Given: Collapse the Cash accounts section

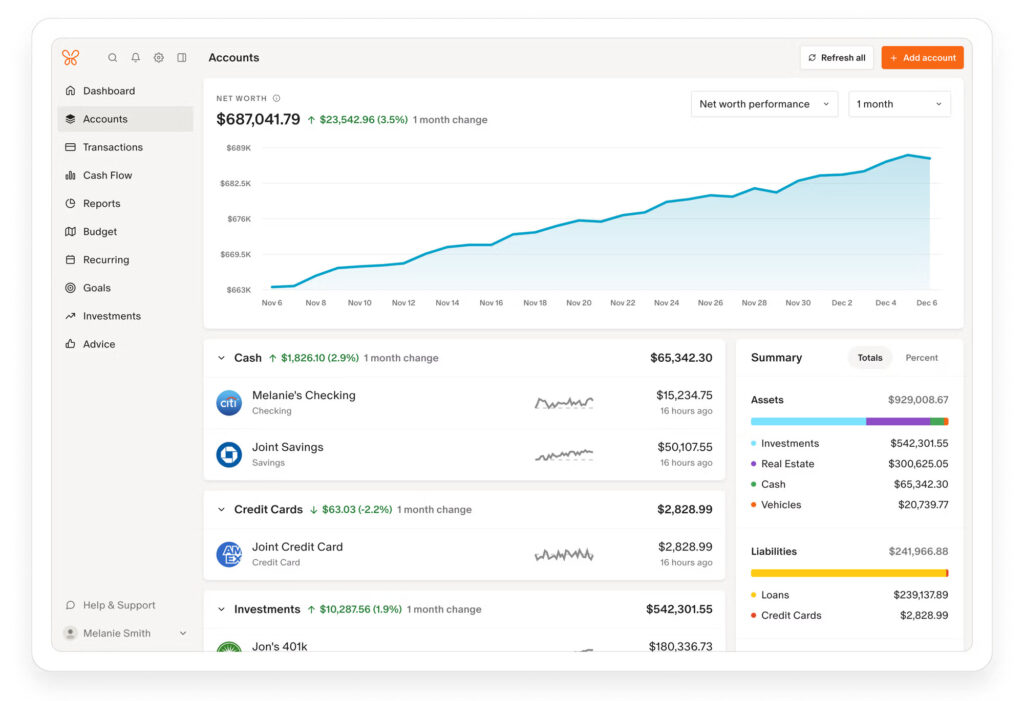Looking at the screenshot, I should (222, 358).
